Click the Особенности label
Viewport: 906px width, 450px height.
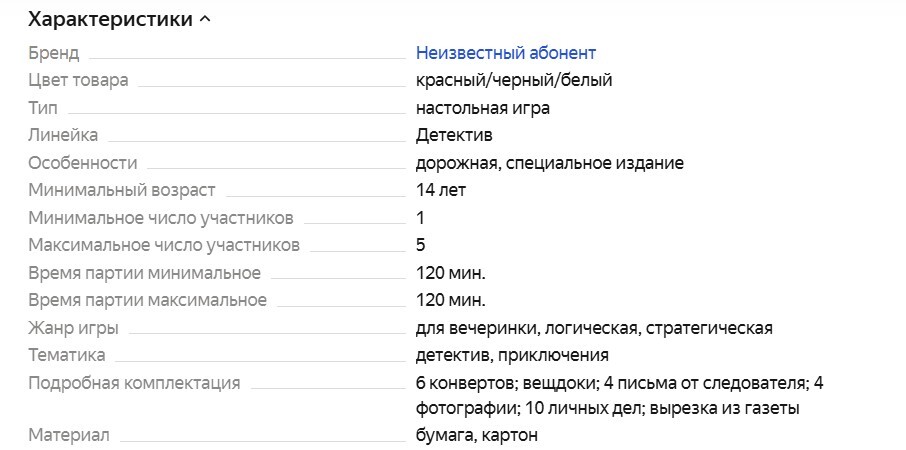pos(83,163)
